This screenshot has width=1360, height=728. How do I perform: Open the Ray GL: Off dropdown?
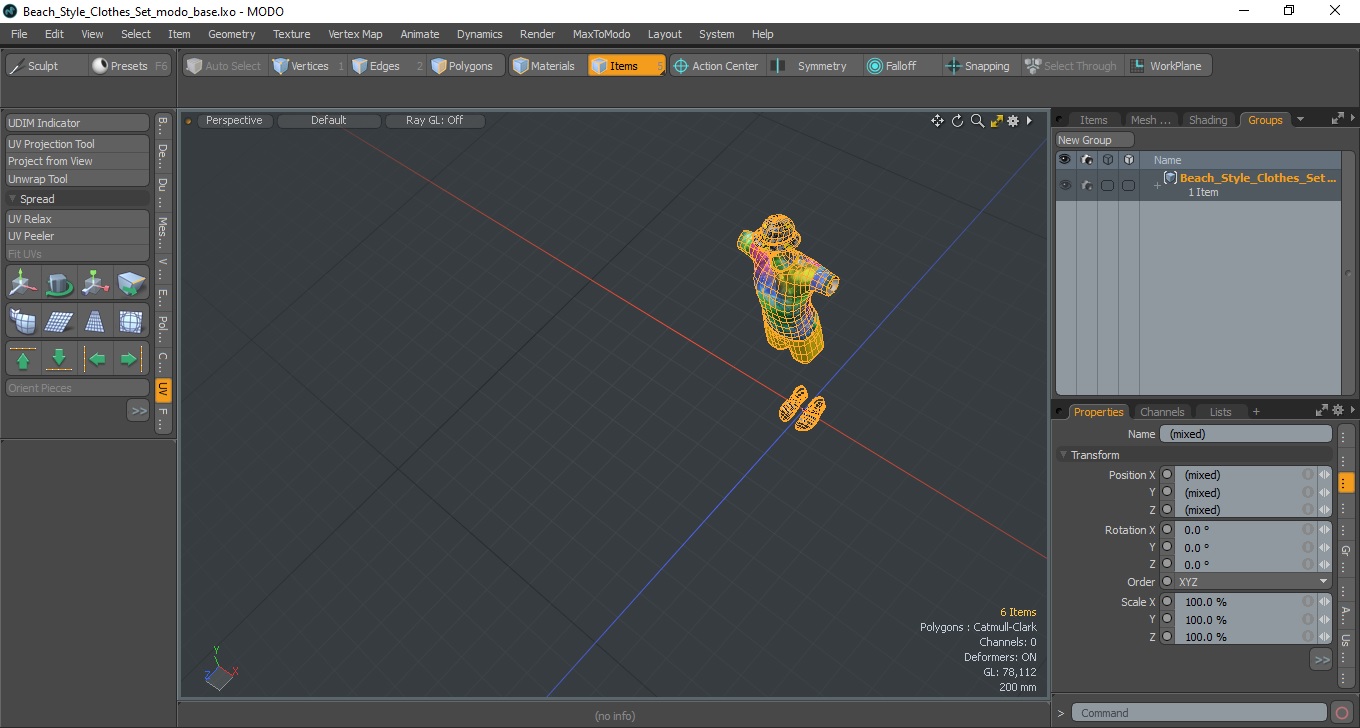click(435, 121)
